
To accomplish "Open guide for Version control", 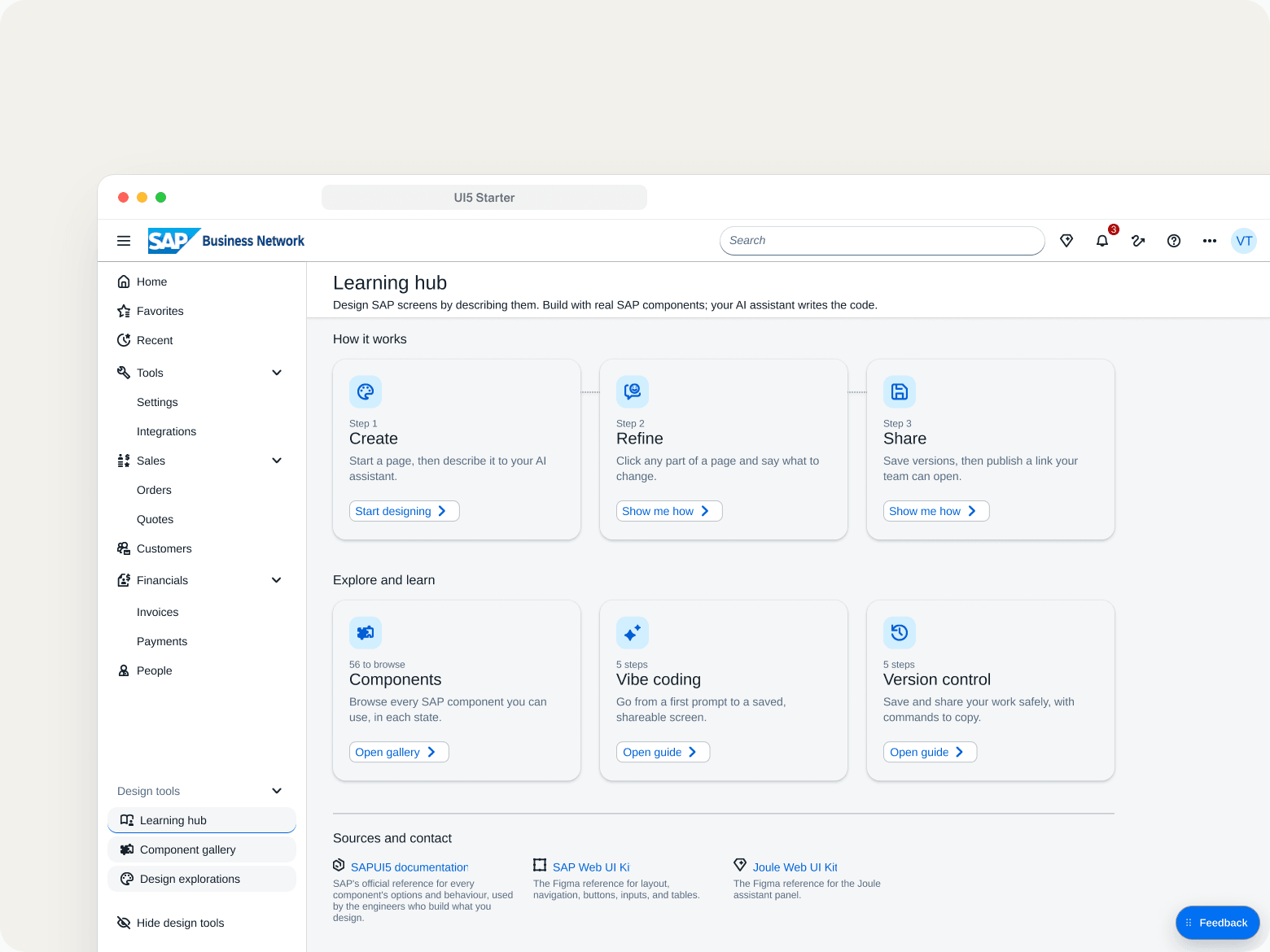I will 930,752.
